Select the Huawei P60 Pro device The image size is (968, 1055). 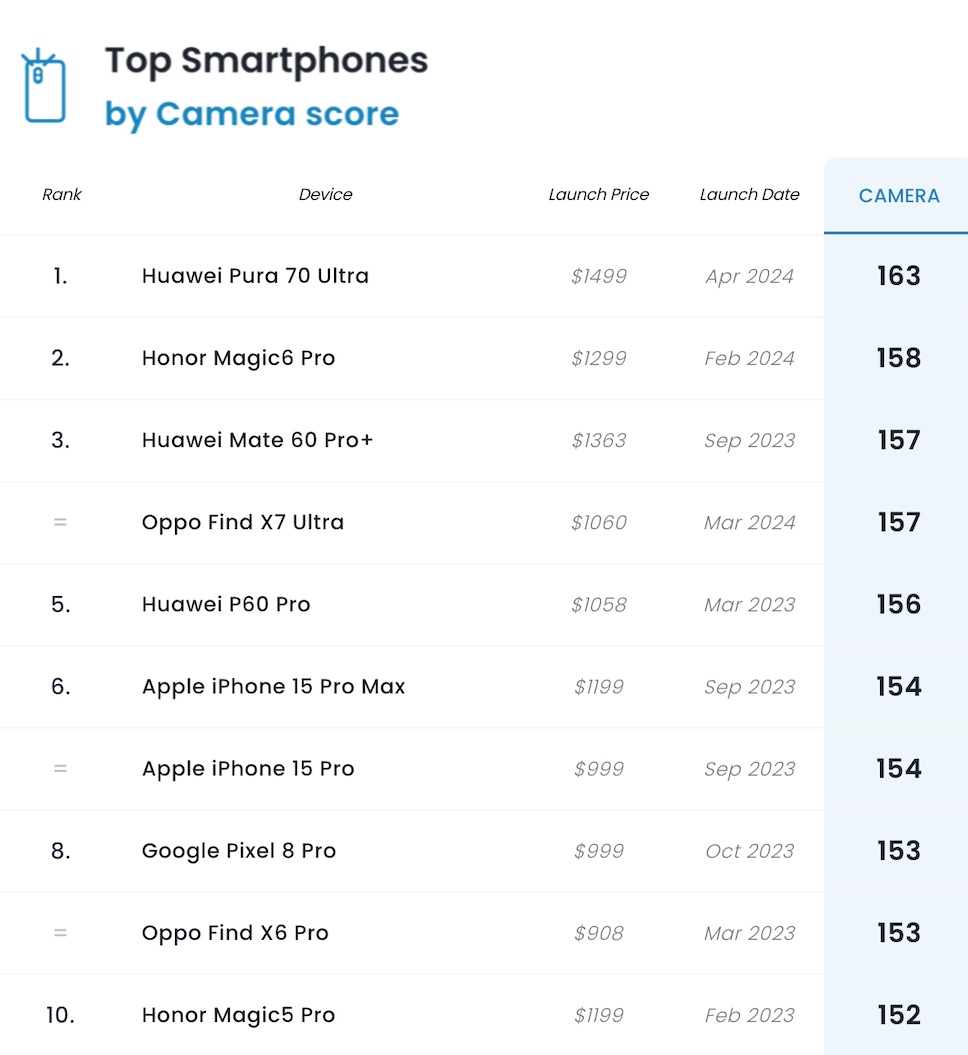point(226,604)
